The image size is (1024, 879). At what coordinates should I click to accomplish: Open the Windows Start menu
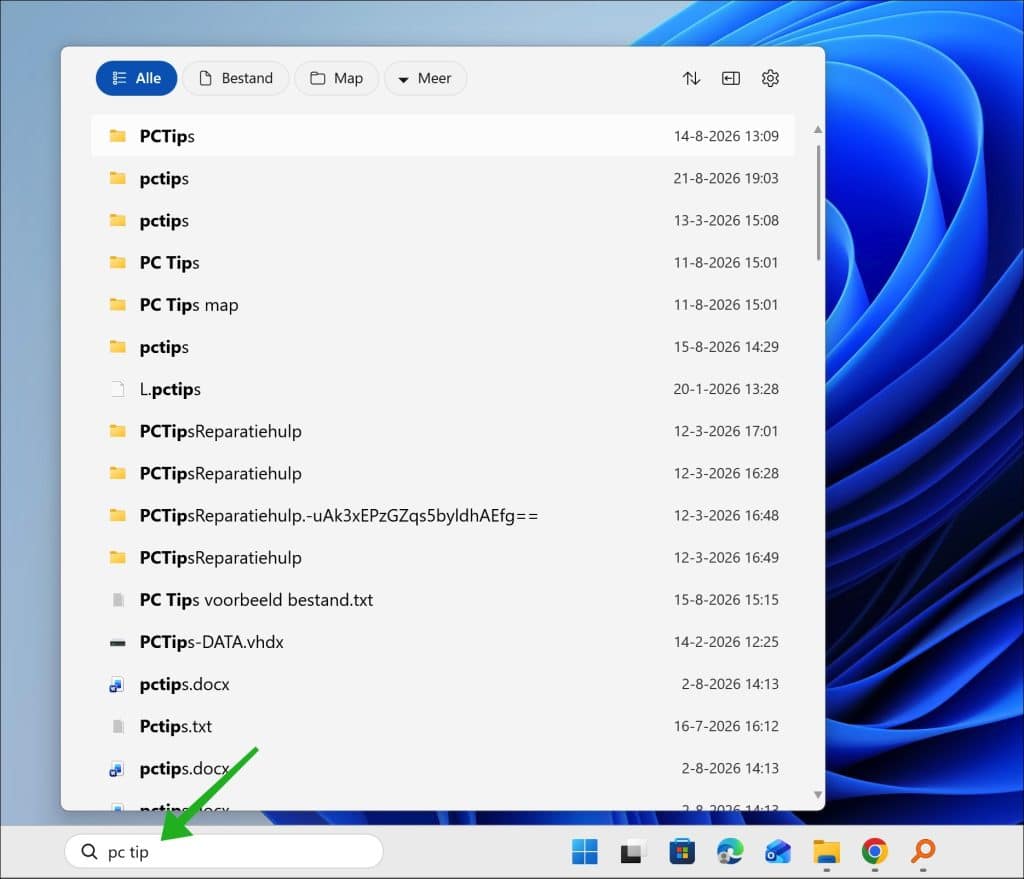coord(584,852)
